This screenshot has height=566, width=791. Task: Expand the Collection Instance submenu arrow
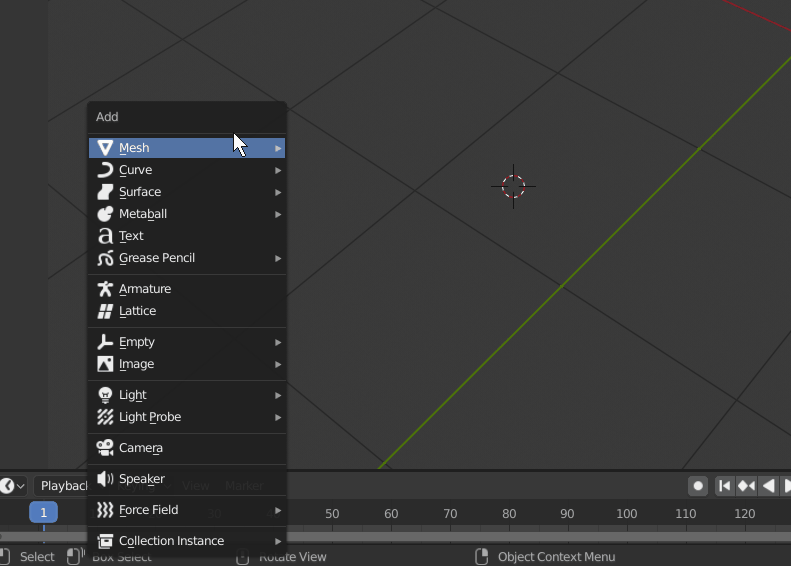point(278,541)
